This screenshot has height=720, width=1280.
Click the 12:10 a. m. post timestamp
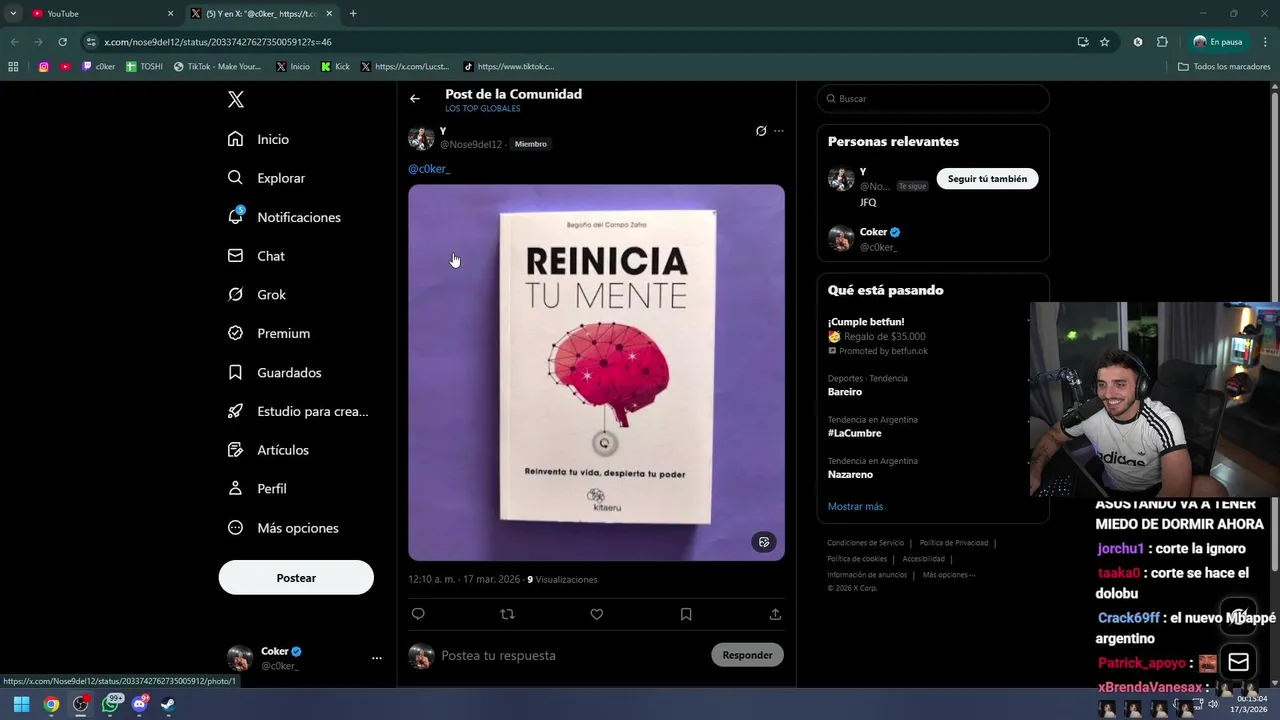[x=464, y=579]
